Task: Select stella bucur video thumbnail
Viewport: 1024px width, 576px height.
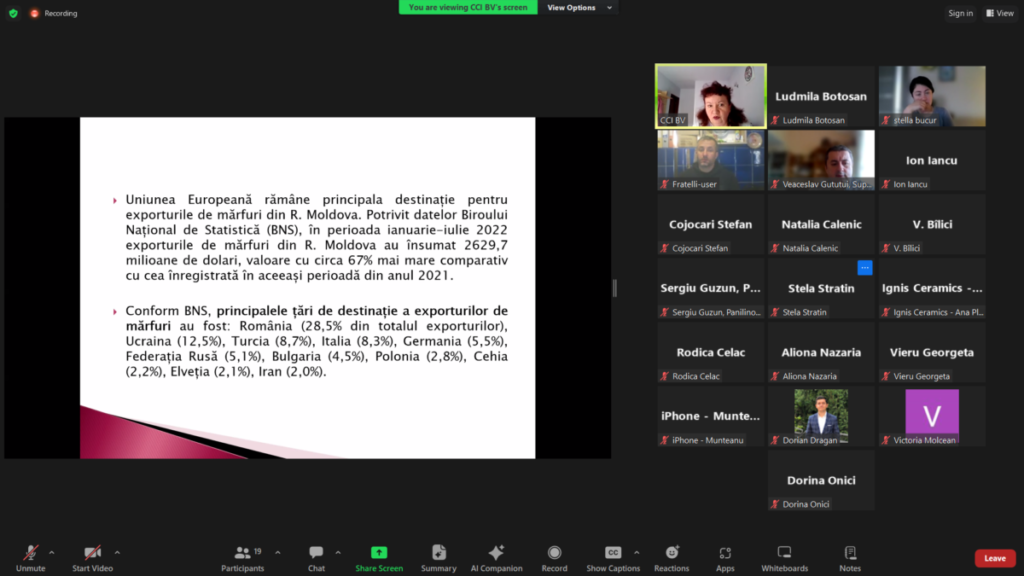Action: (932, 96)
